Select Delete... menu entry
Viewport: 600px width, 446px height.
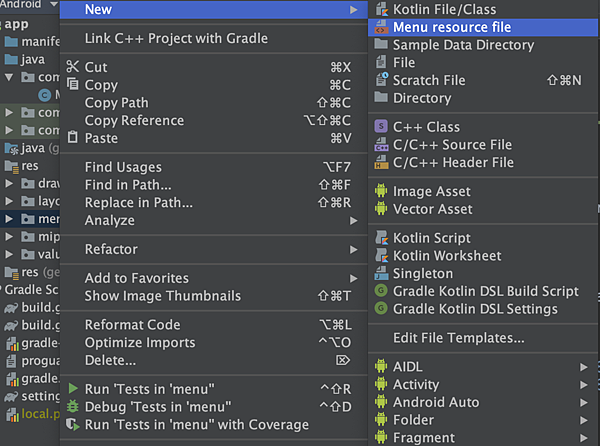coord(214,360)
